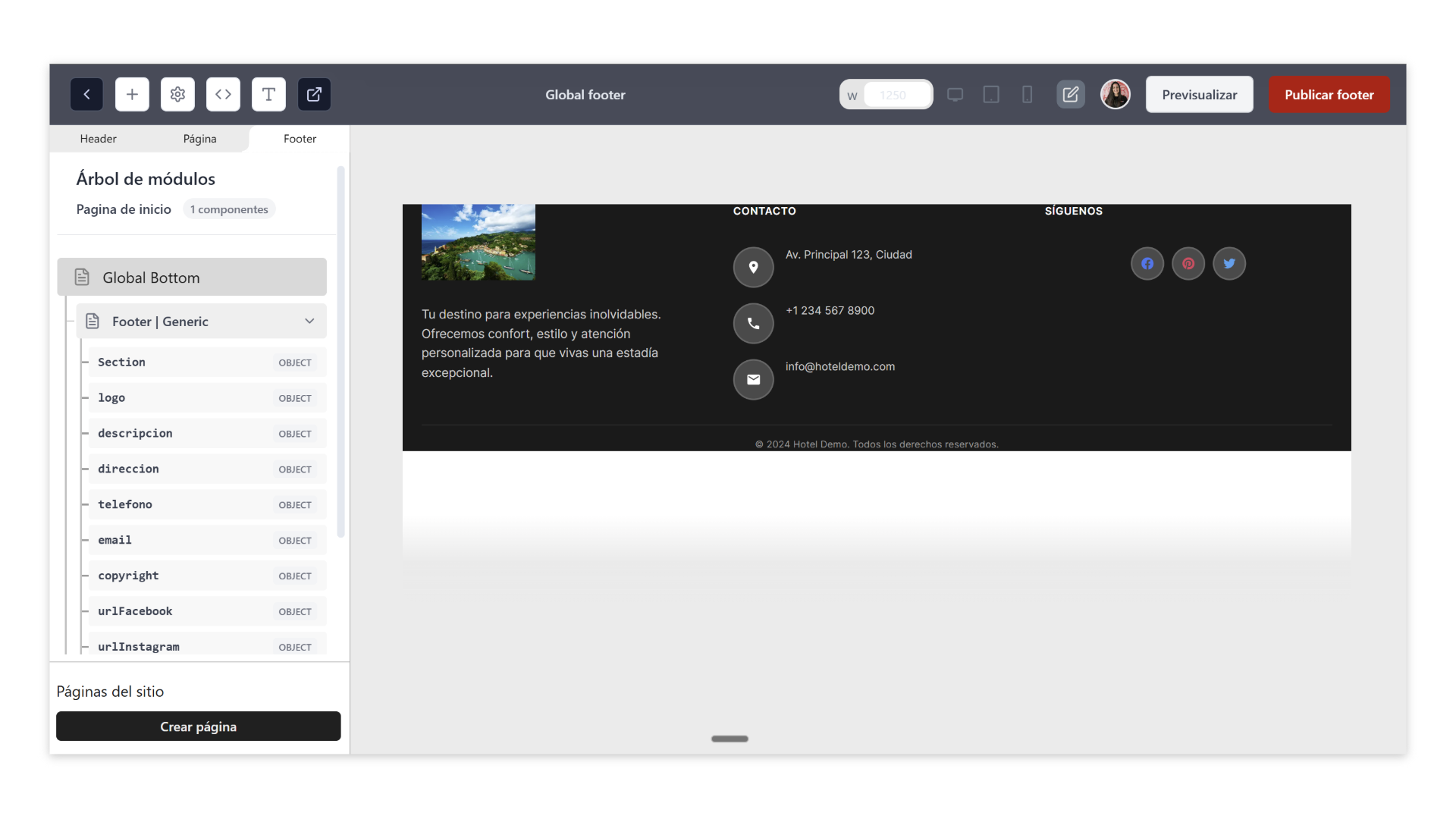Click the width input field
Screen dimensions: 1456x819
click(x=896, y=95)
